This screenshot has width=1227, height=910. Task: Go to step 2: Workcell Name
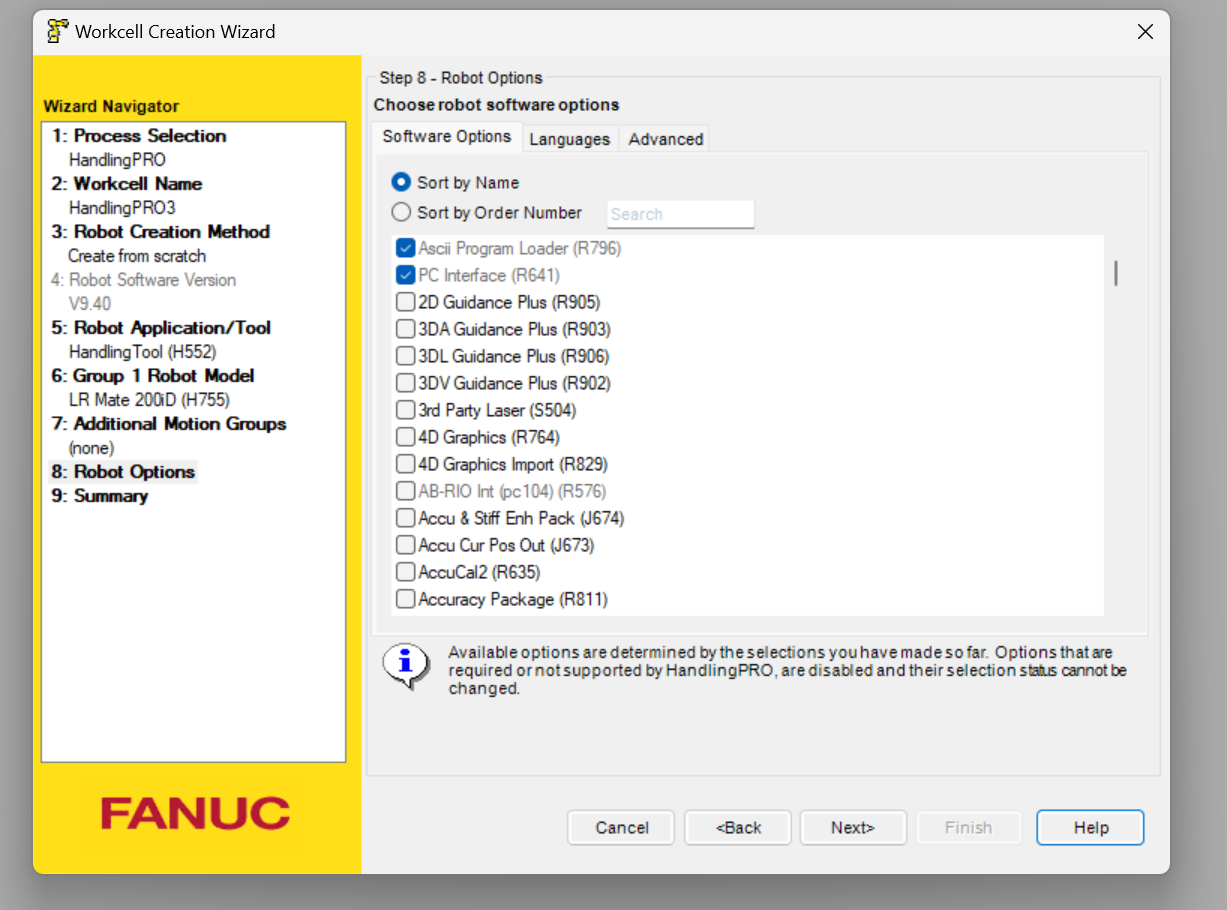pos(127,184)
